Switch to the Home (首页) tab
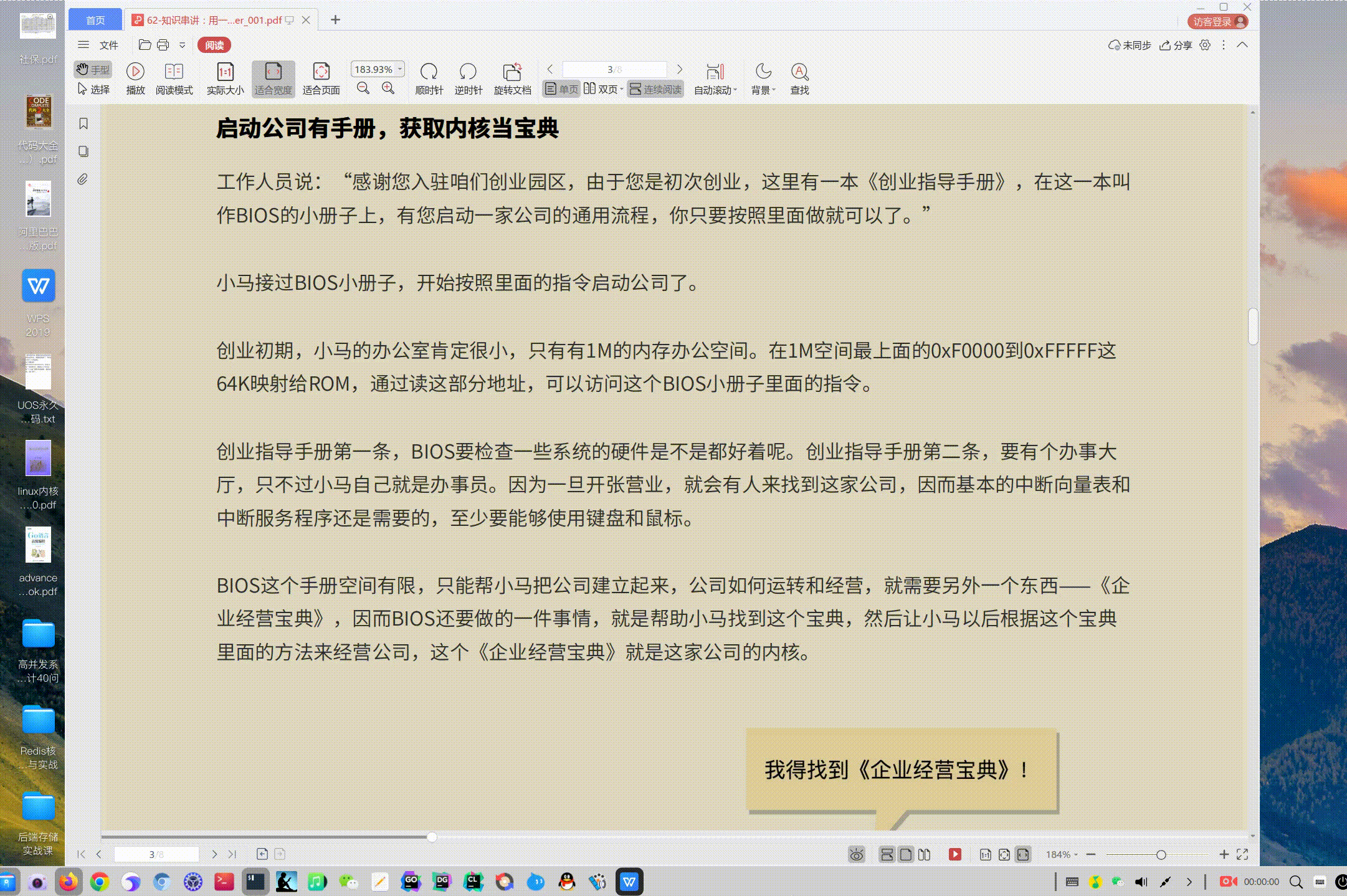This screenshot has width=1347, height=896. coord(95,20)
